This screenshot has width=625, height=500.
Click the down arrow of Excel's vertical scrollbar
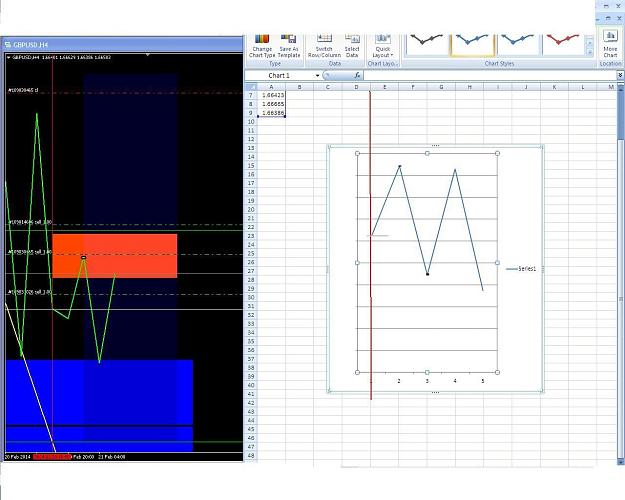tap(621, 462)
